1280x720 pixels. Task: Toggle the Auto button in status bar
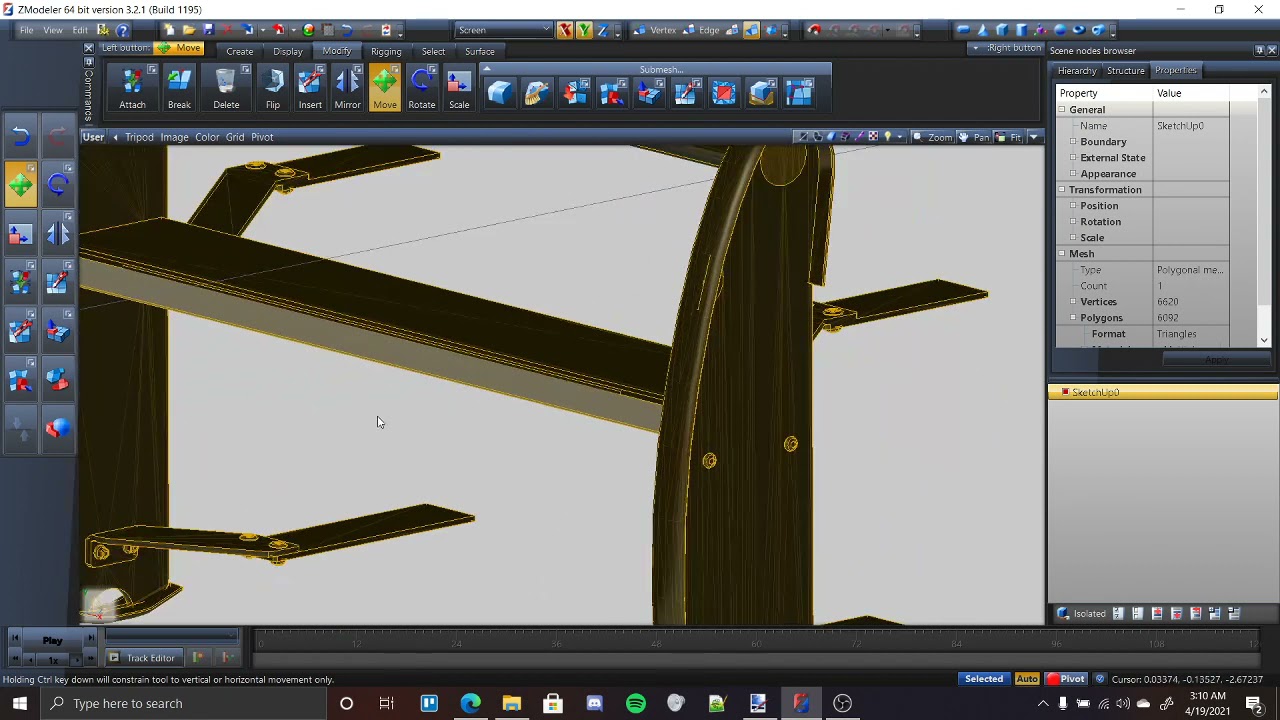pyautogui.click(x=1027, y=679)
